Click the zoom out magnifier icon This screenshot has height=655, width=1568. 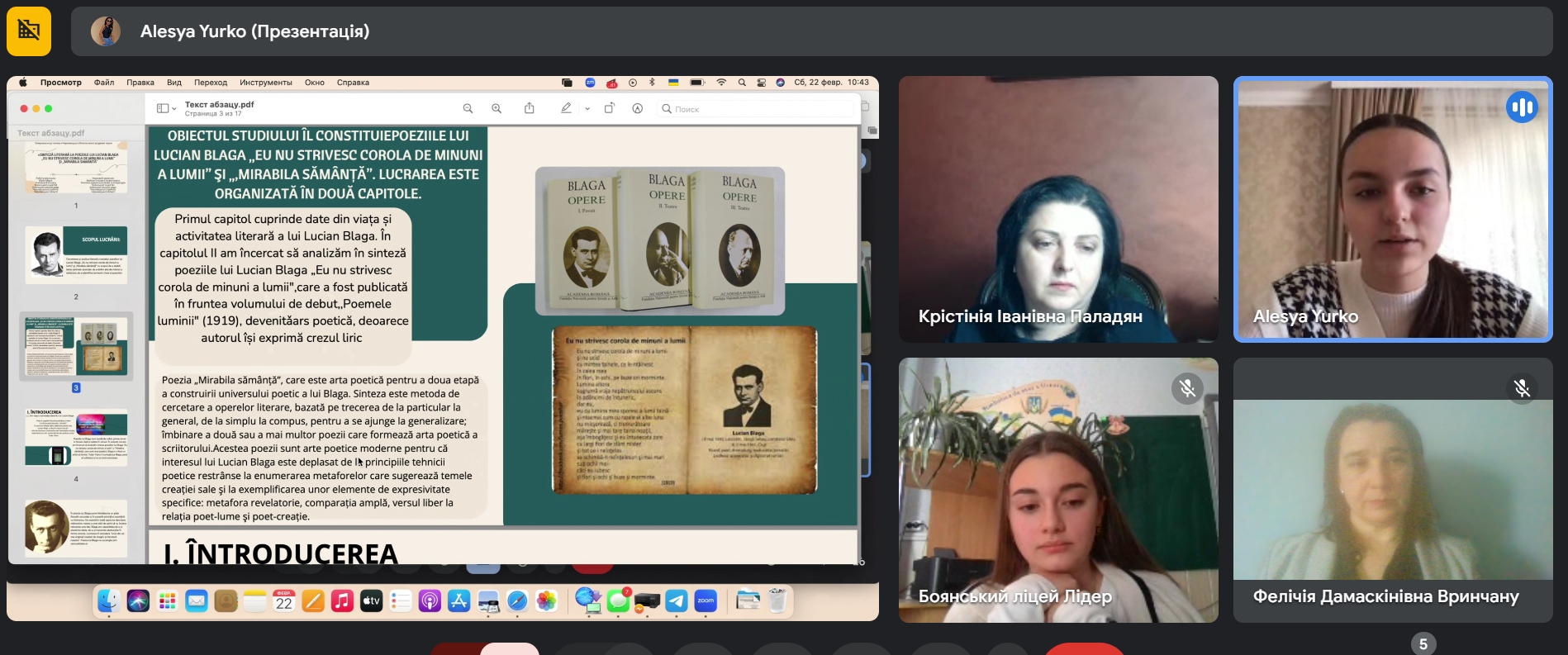[468, 108]
